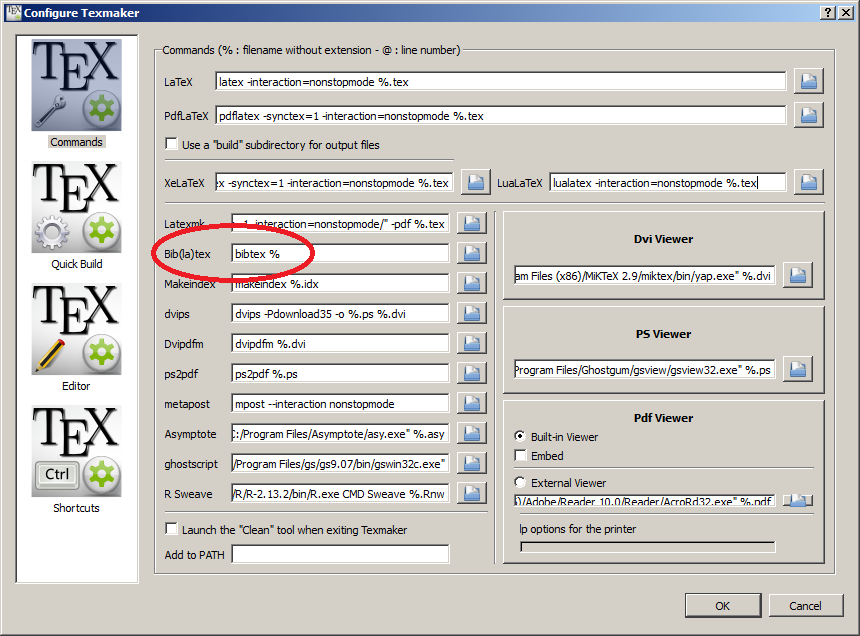Dismiss the dialog with Cancel

pos(806,605)
